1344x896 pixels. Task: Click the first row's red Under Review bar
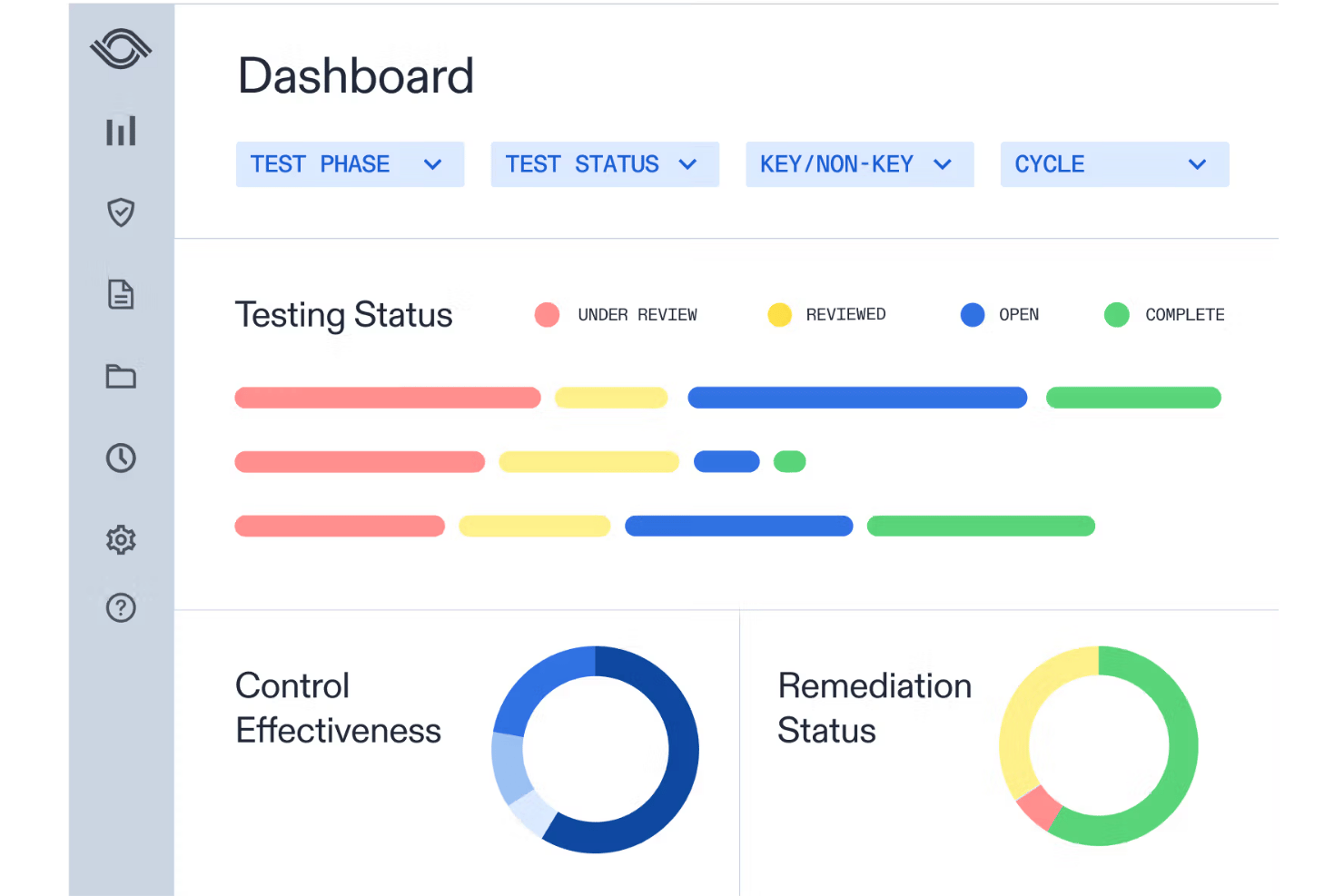pyautogui.click(x=388, y=398)
